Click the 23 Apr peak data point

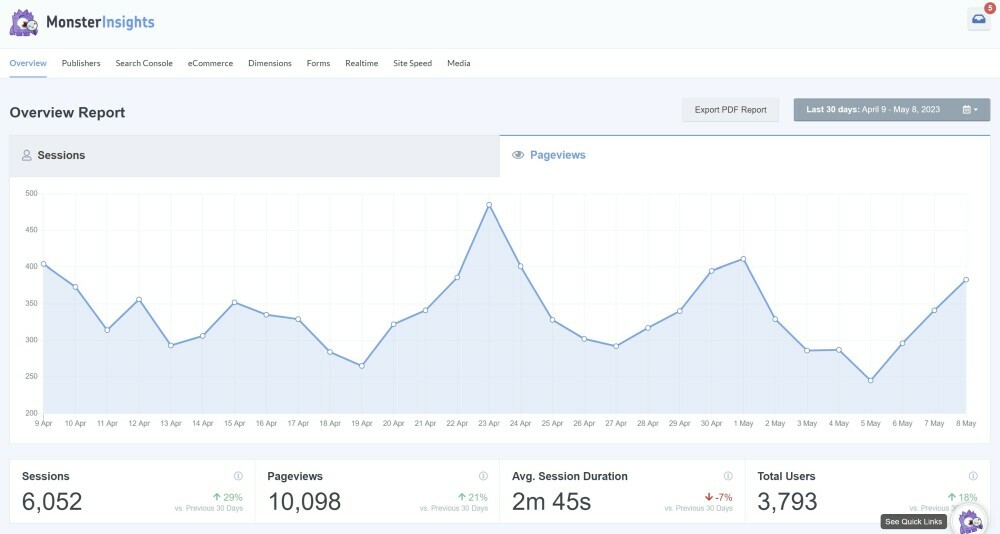(489, 205)
